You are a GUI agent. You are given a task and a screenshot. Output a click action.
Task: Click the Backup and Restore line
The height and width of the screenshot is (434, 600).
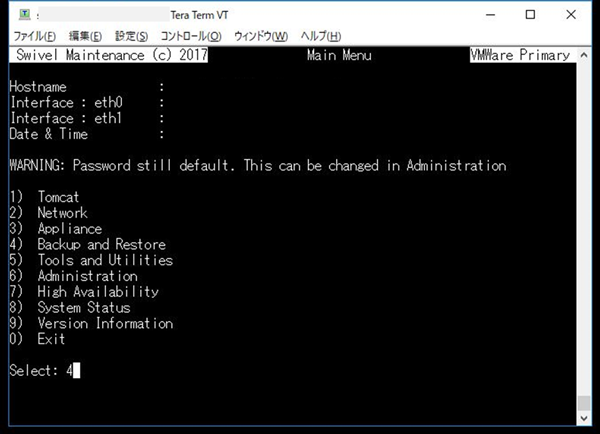pos(88,244)
